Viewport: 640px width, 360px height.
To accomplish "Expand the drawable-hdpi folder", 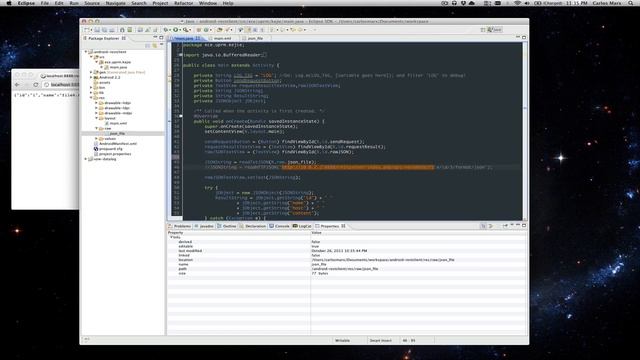I will (96, 103).
